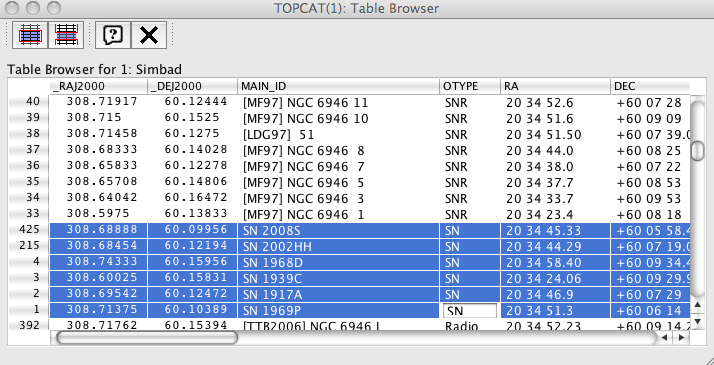Click the RA value 20 34 24.06
Image resolution: width=714 pixels, height=365 pixels.
click(555, 279)
